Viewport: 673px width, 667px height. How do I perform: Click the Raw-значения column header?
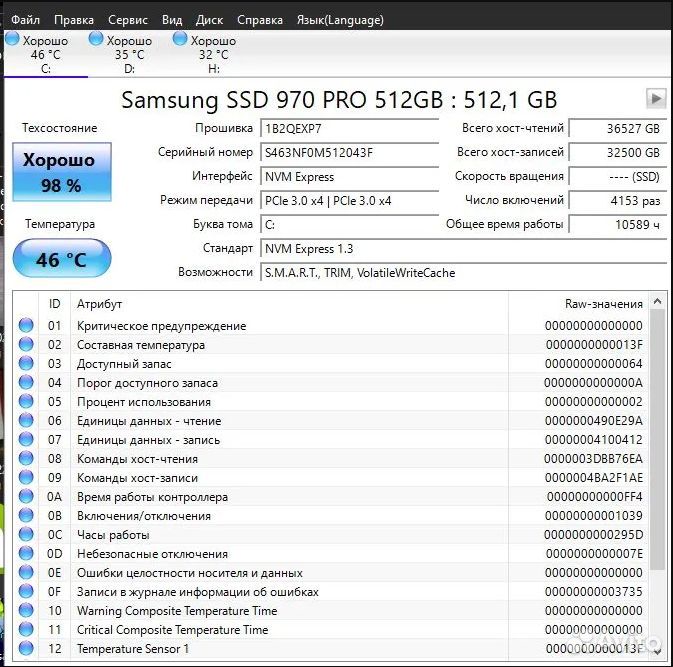578,304
